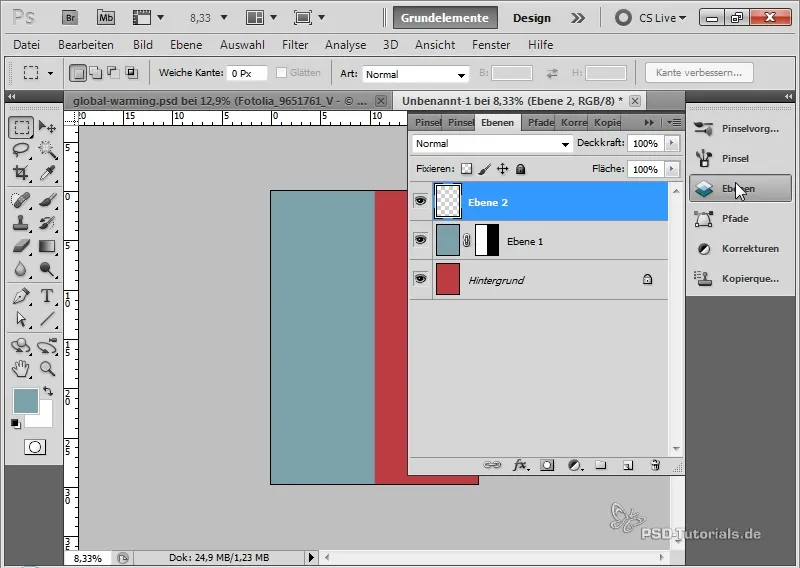
Task: Select the 3D Rotate tool
Action: click(x=21, y=346)
